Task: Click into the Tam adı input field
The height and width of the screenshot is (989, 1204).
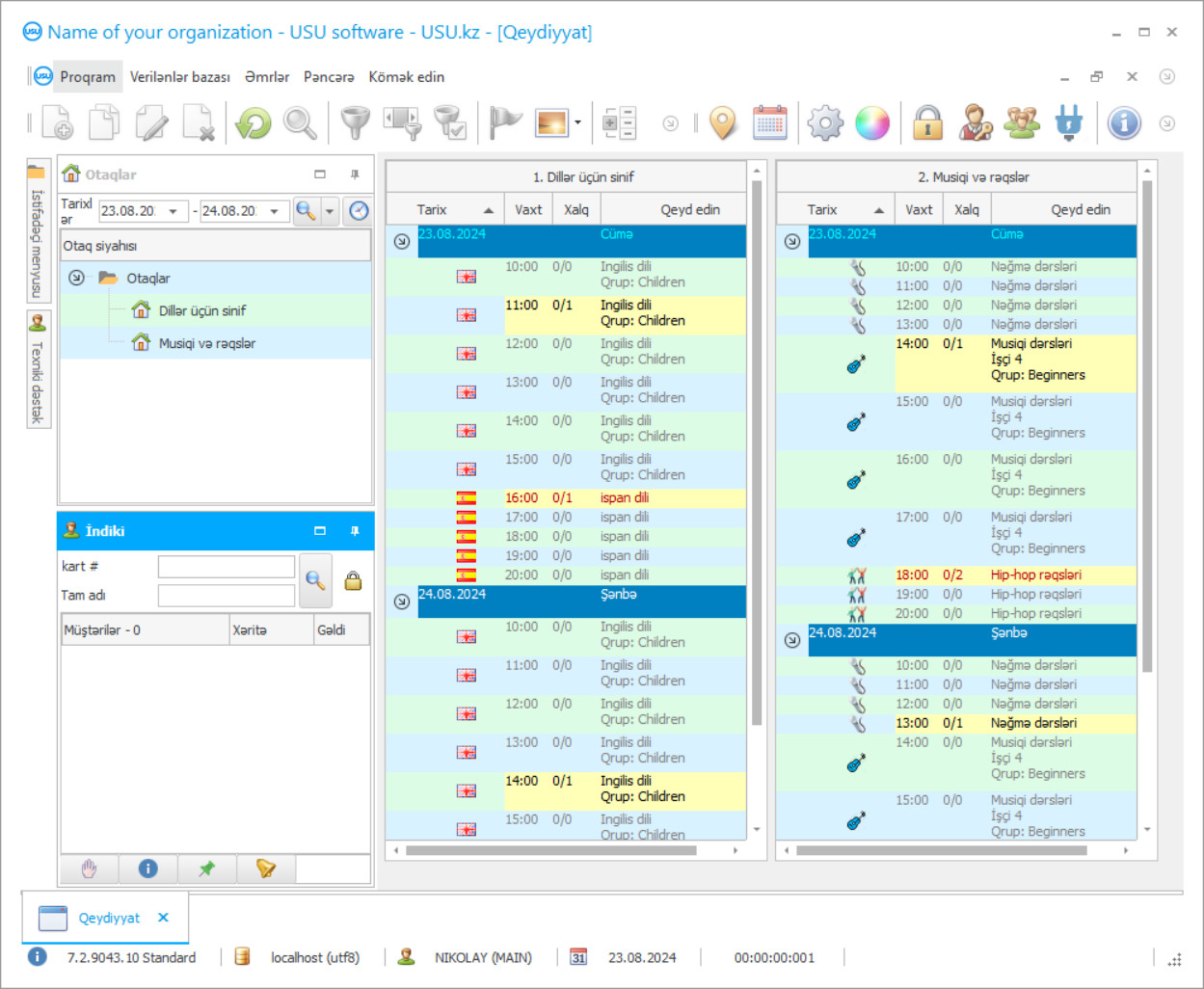Action: click(x=227, y=596)
